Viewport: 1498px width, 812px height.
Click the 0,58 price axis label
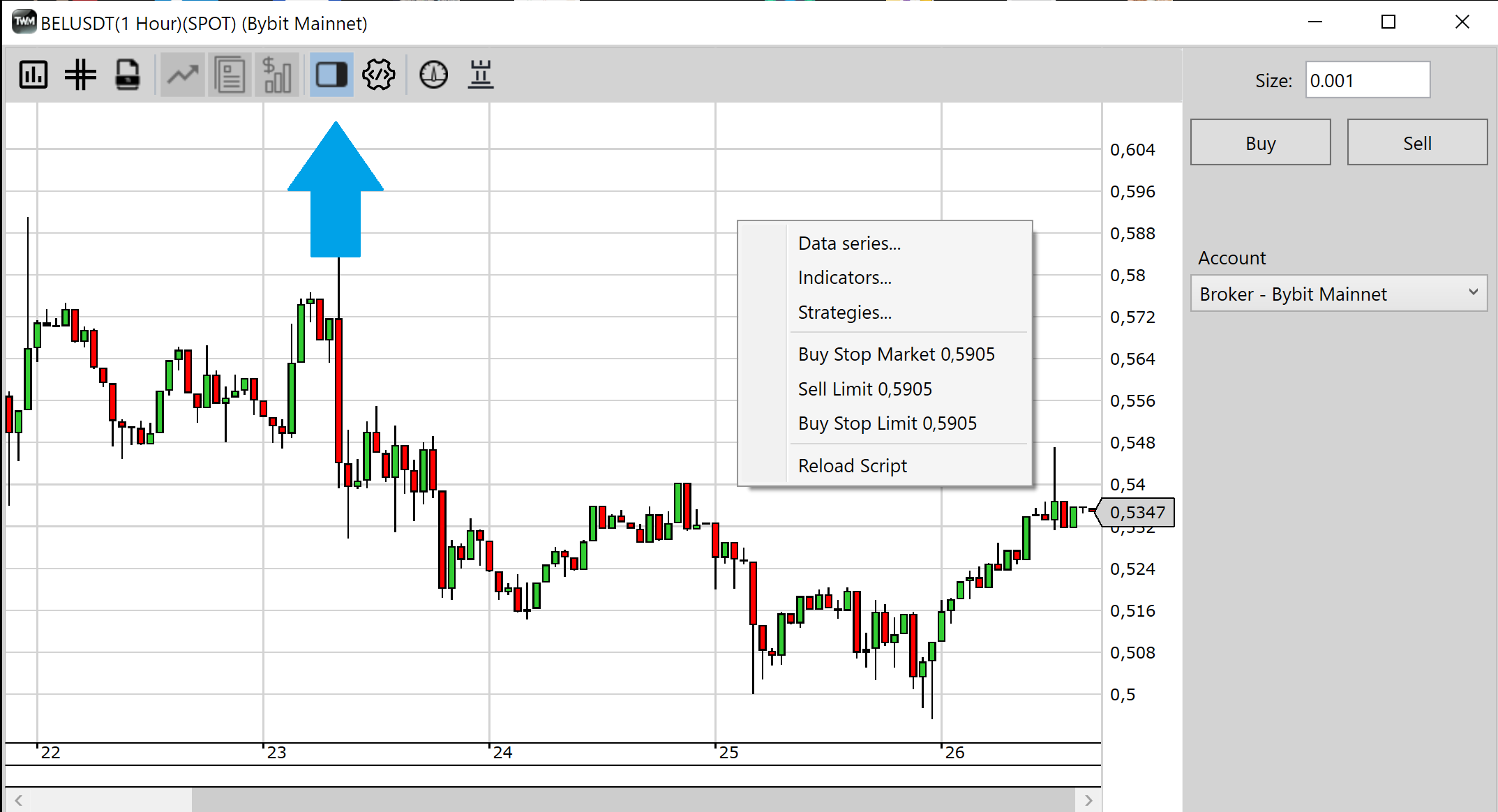[x=1128, y=276]
